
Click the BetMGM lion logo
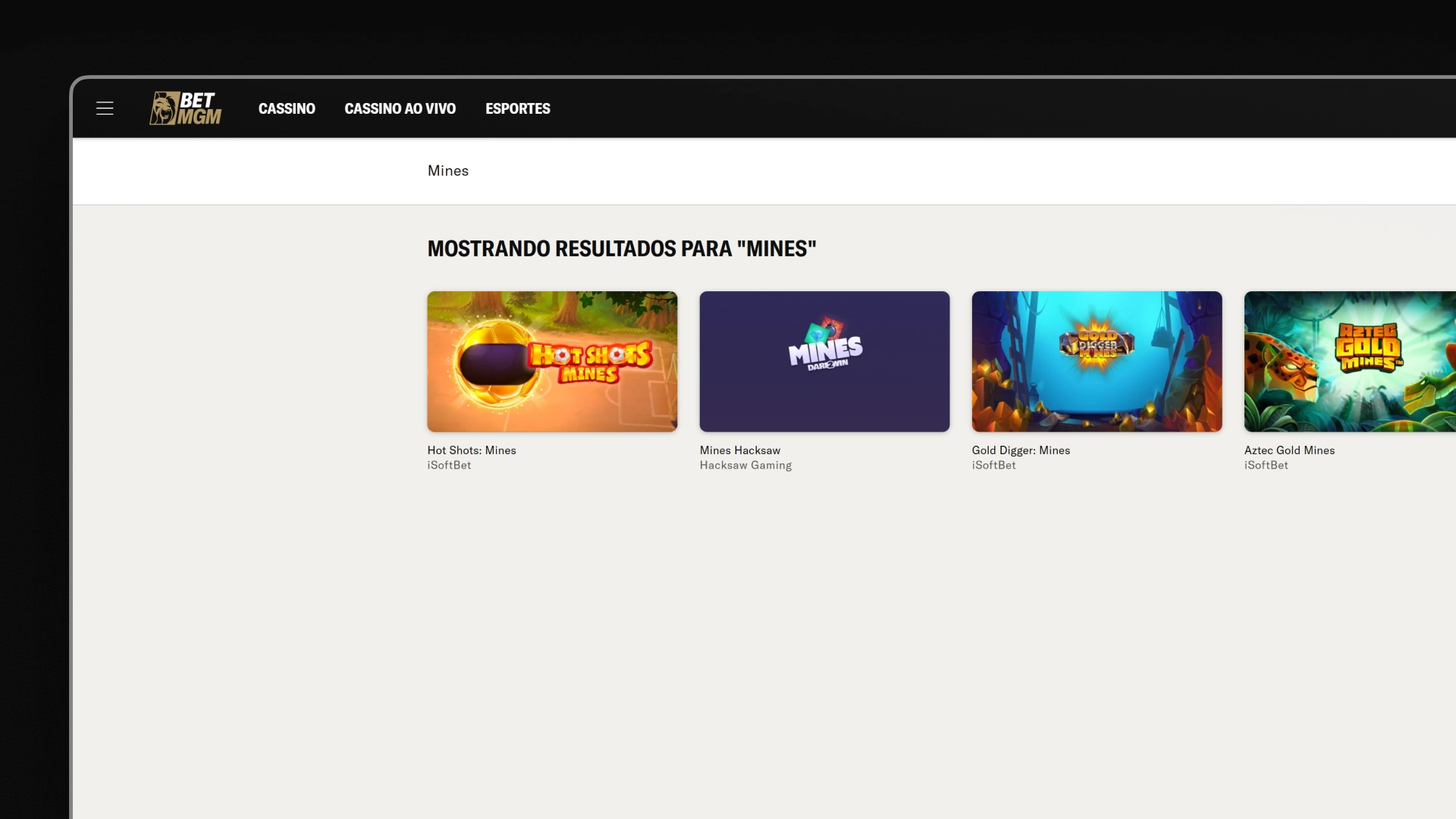pos(186,108)
